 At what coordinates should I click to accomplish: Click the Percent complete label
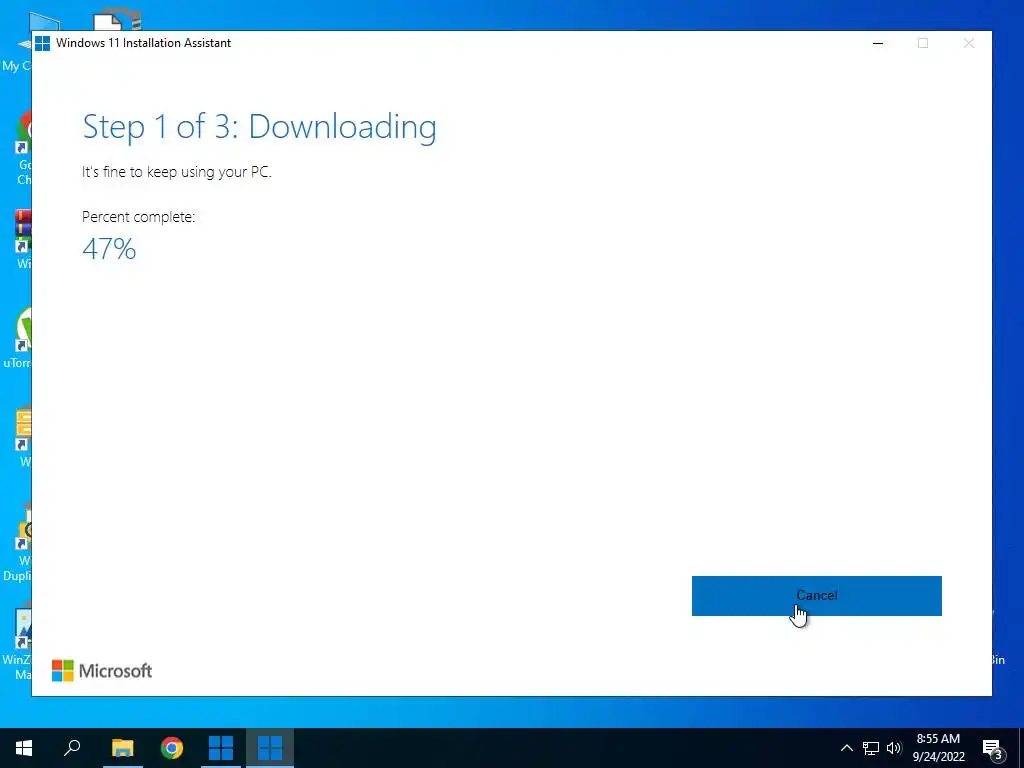tap(138, 217)
